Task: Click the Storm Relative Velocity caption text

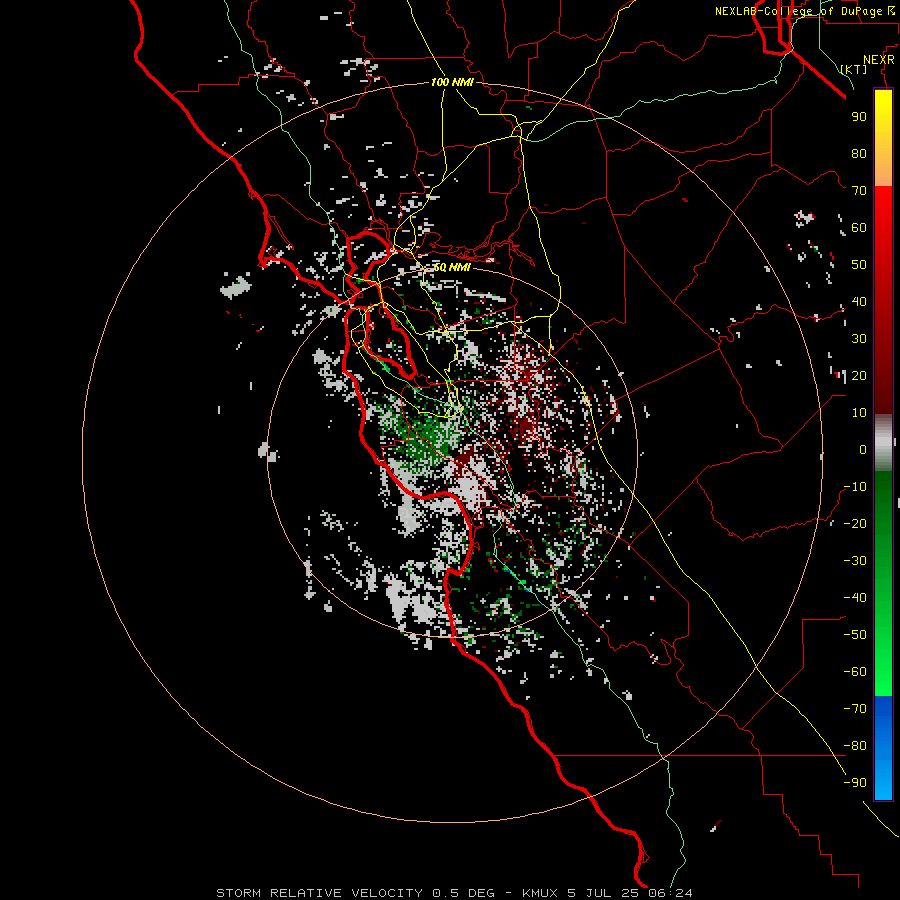Action: pos(454,893)
